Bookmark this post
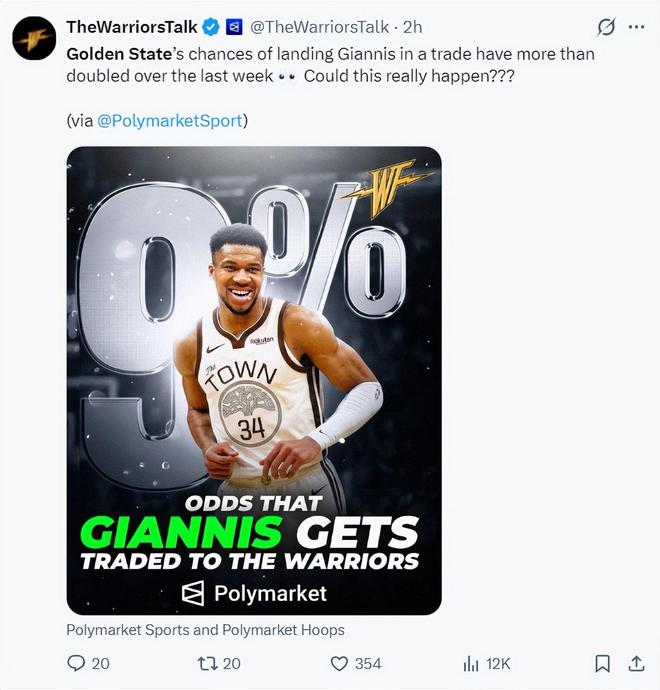660x690 pixels. [x=603, y=663]
